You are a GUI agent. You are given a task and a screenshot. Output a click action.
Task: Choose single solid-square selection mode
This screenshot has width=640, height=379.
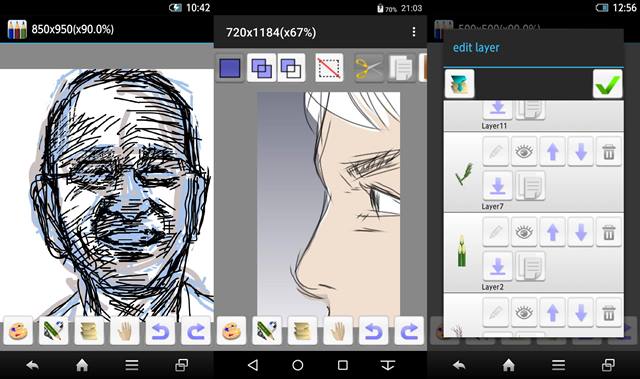[x=230, y=68]
